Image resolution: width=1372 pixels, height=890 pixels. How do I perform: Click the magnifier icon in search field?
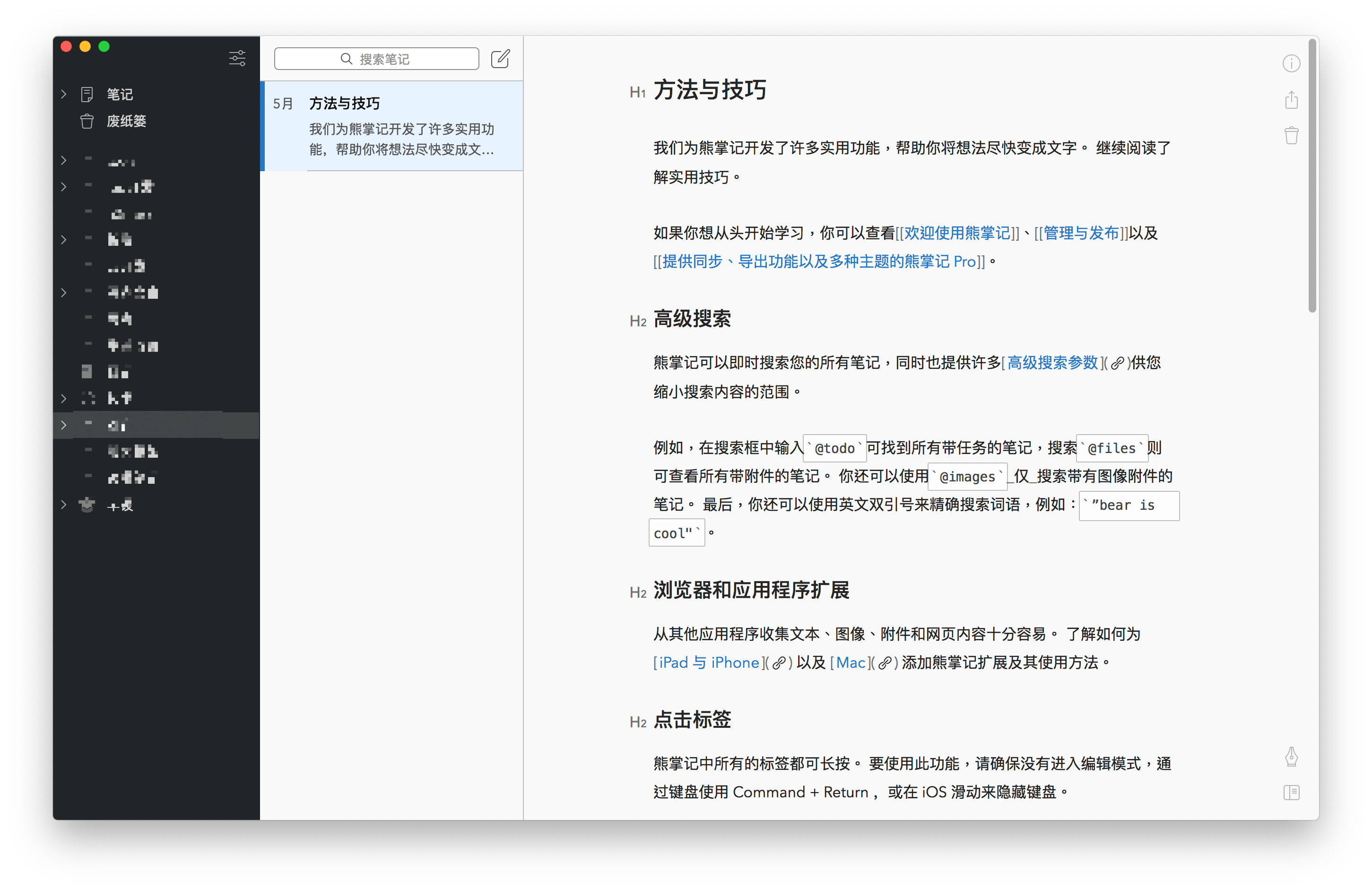[346, 59]
